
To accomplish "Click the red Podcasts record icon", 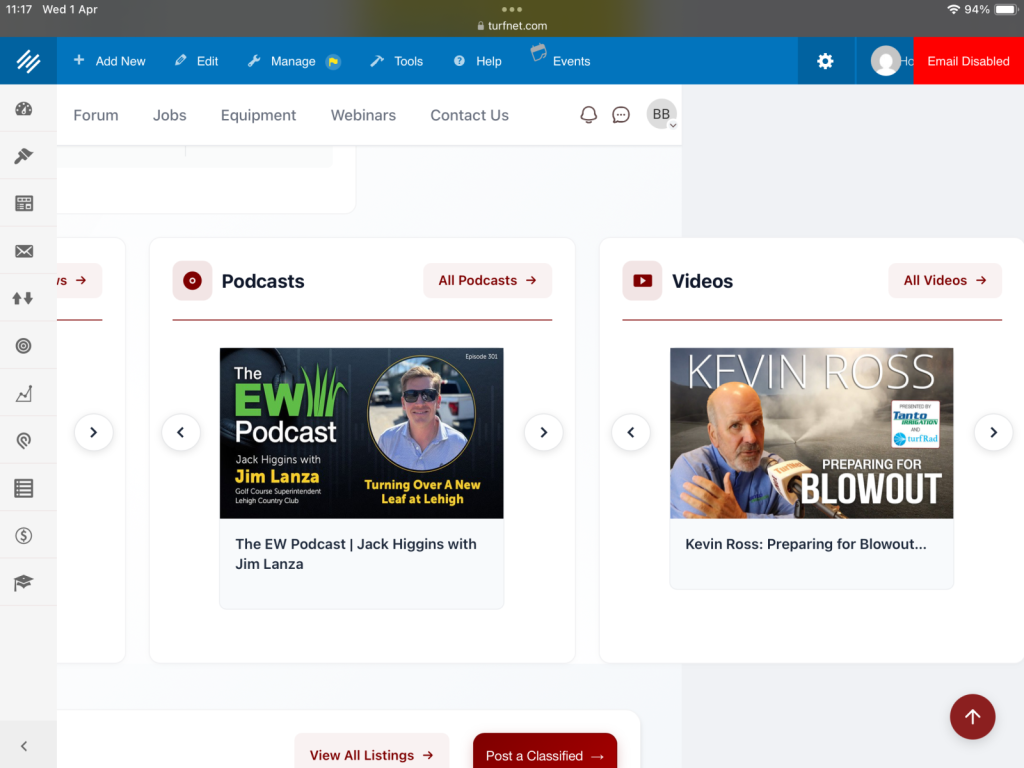I will click(x=192, y=281).
